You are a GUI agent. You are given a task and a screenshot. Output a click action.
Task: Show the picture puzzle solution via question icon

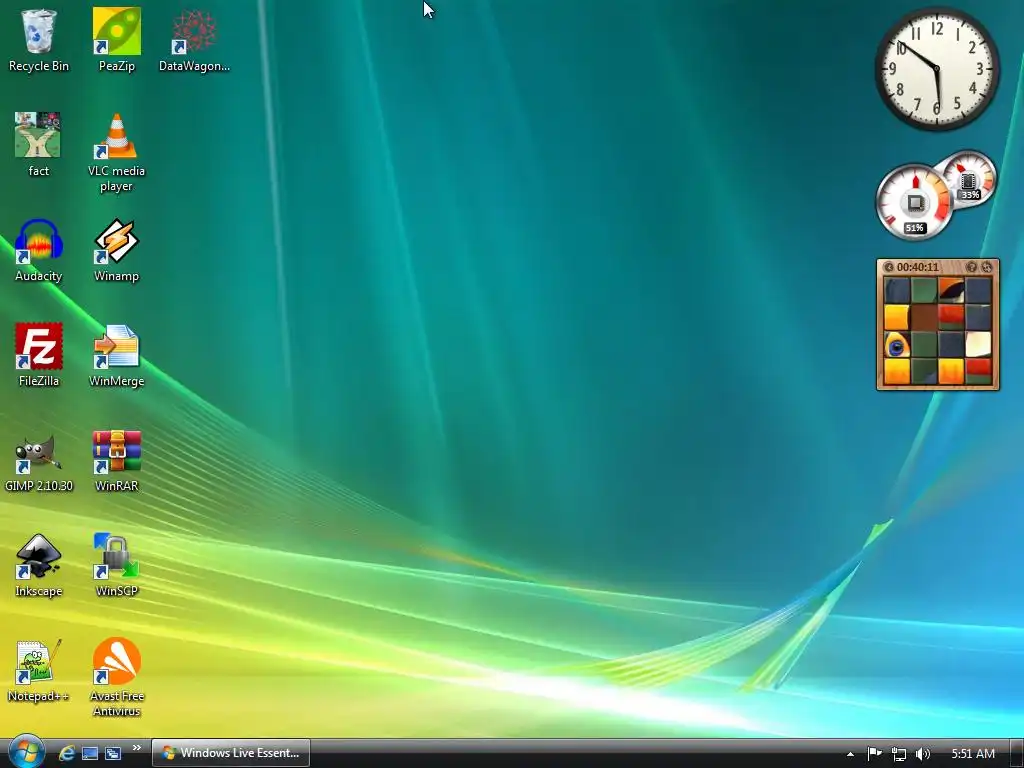(971, 267)
